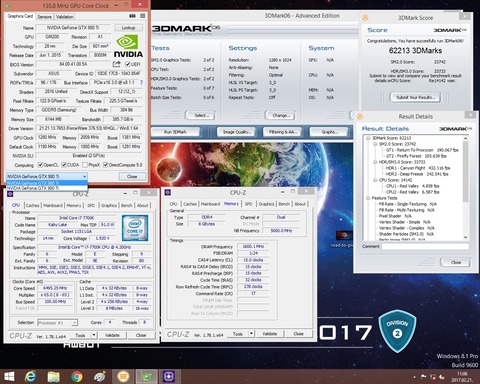Click the Image Quality button in 3DMark06
The image size is (480, 384).
click(x=236, y=132)
